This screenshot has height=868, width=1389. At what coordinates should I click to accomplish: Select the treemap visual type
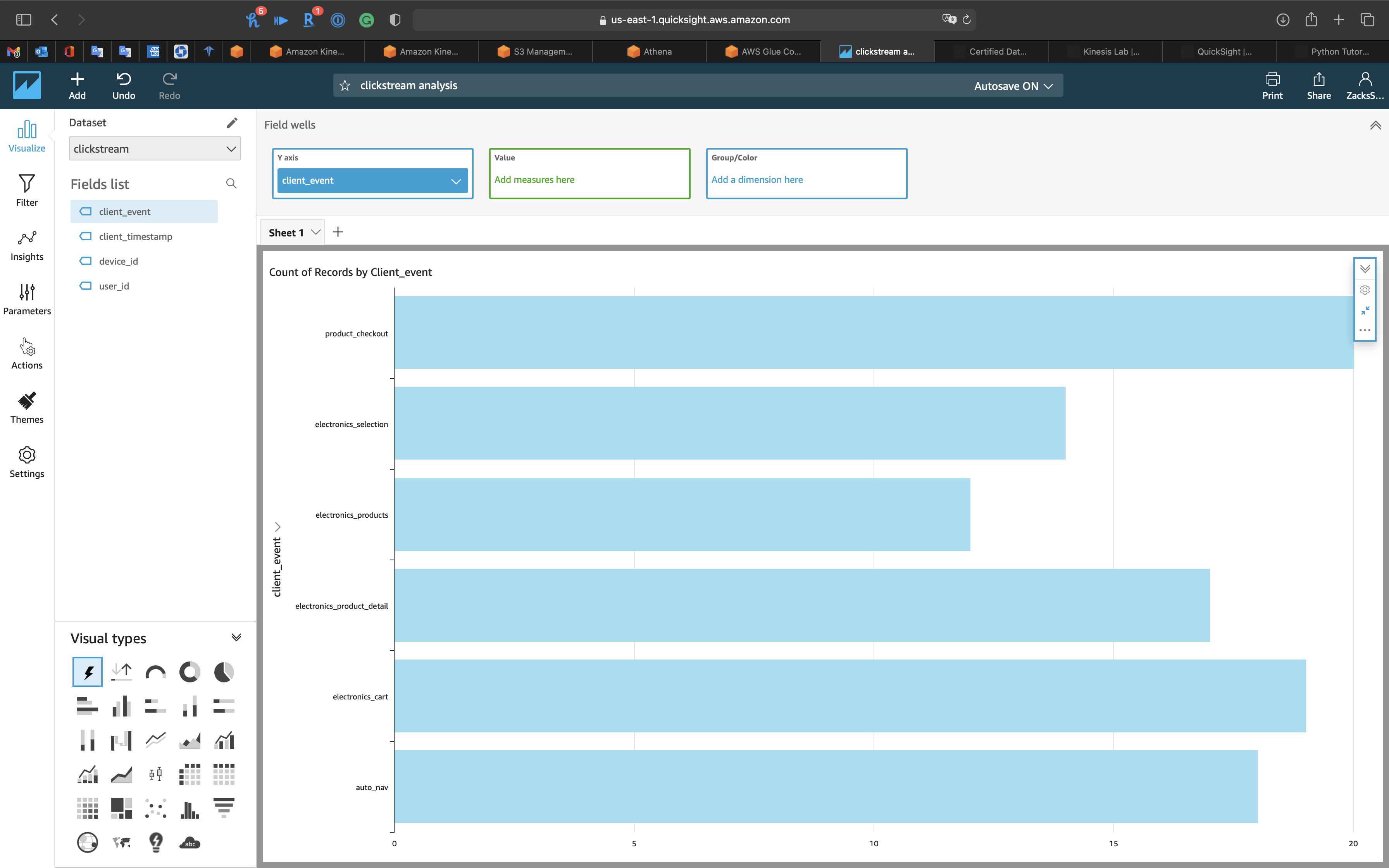(x=121, y=808)
